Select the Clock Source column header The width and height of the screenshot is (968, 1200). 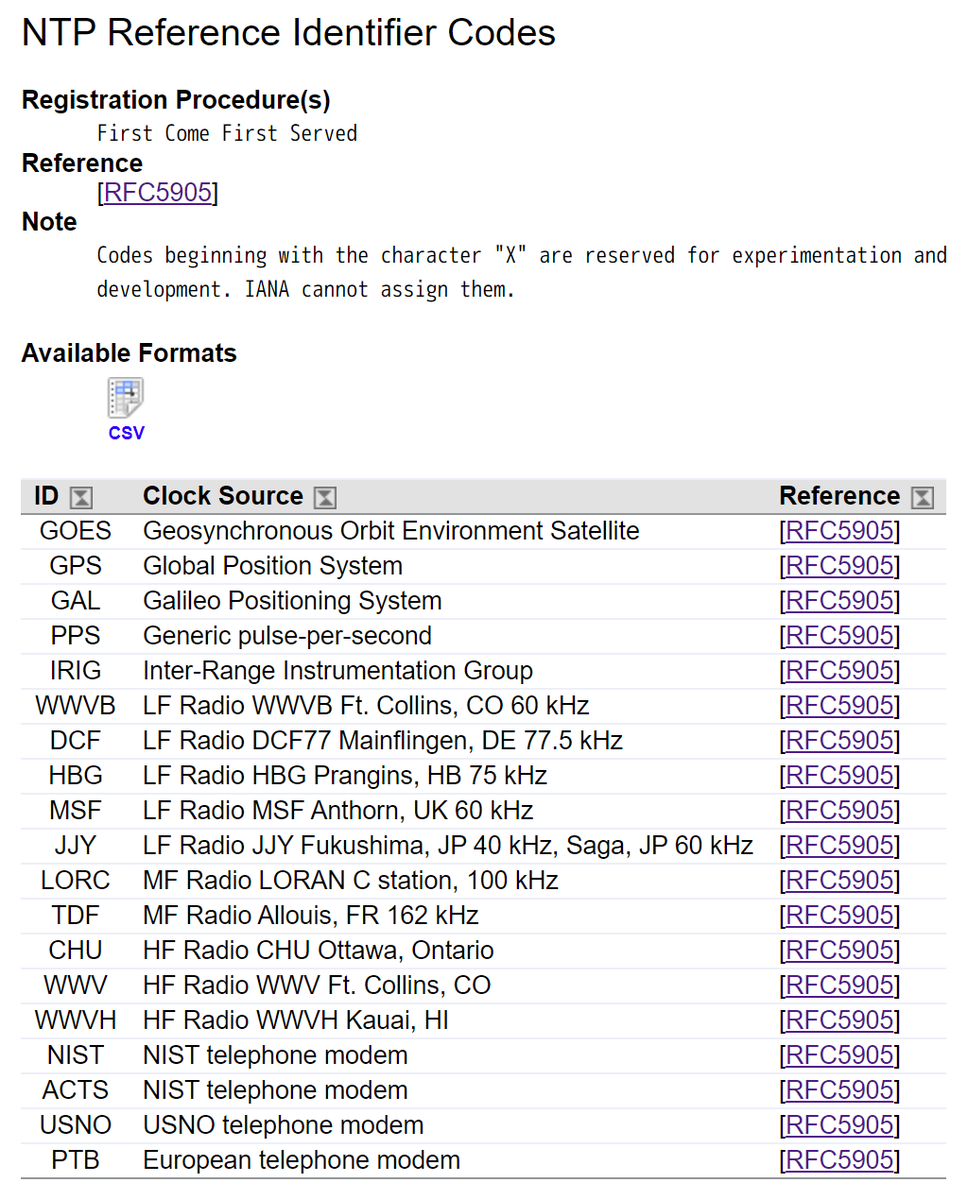point(222,496)
